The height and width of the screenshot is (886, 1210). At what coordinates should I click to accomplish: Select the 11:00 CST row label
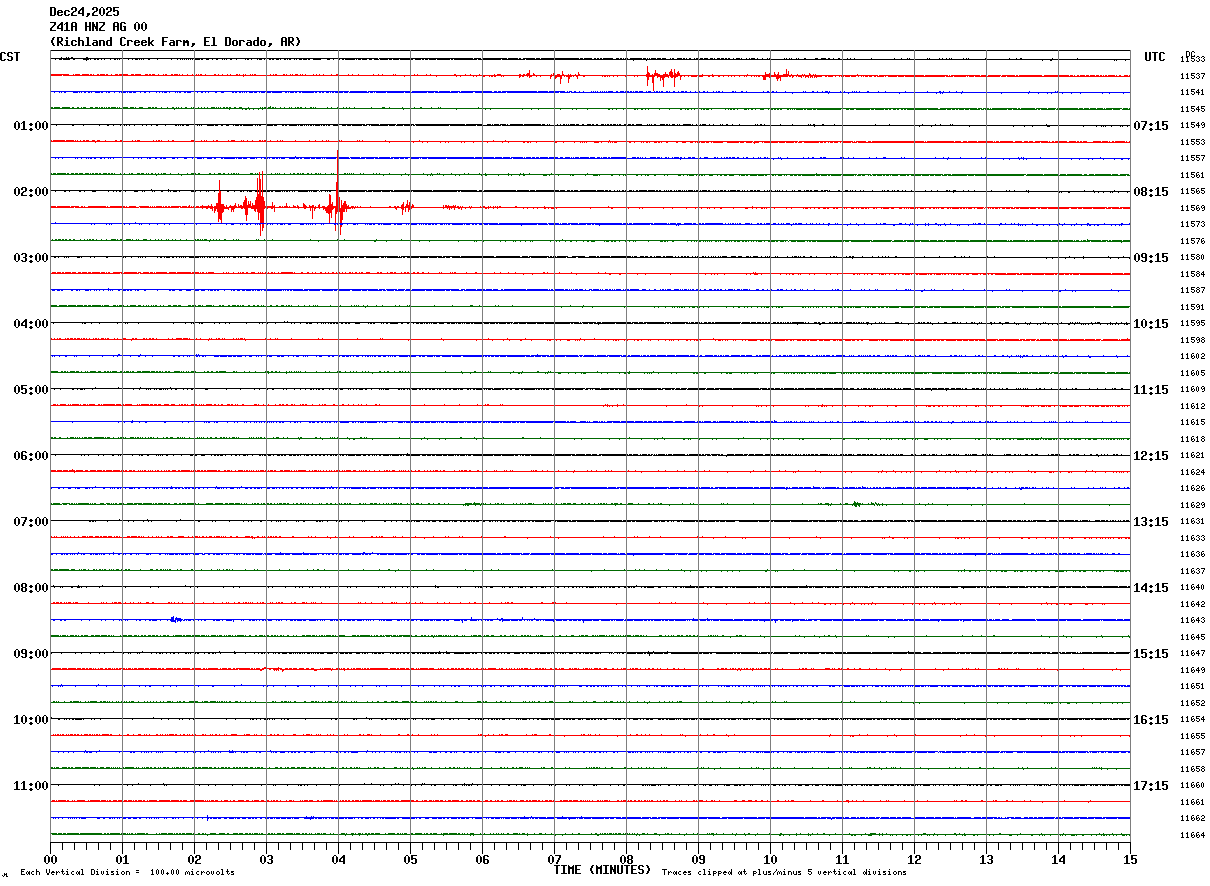[x=31, y=786]
